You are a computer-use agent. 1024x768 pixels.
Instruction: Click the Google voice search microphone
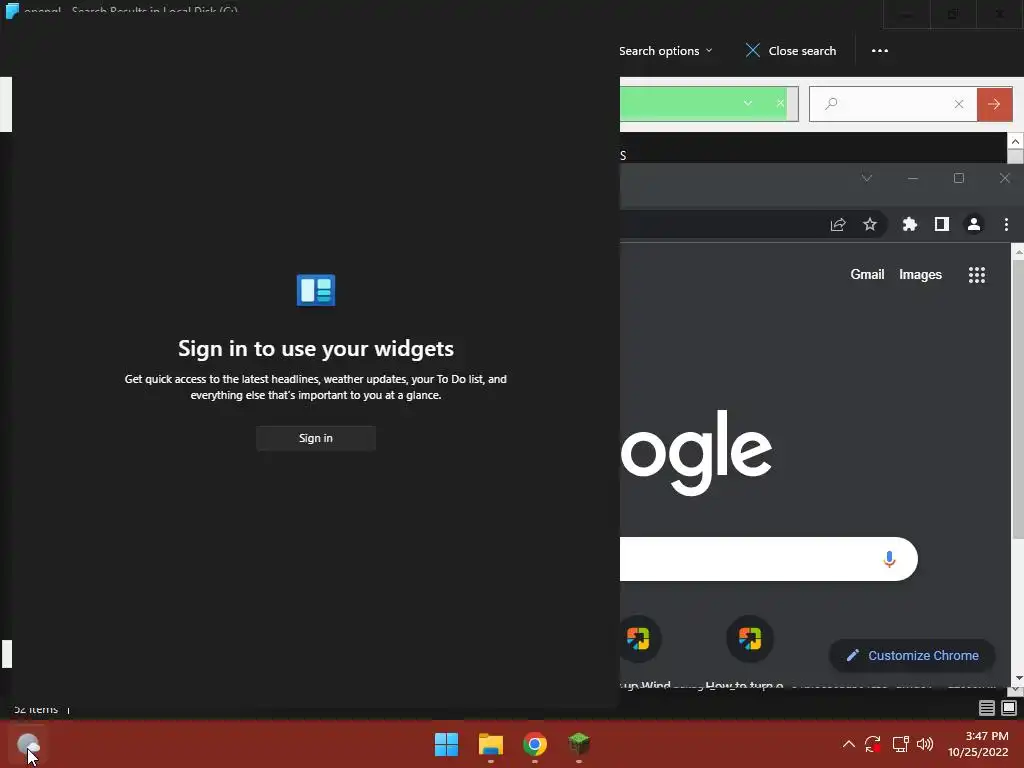(x=889, y=559)
